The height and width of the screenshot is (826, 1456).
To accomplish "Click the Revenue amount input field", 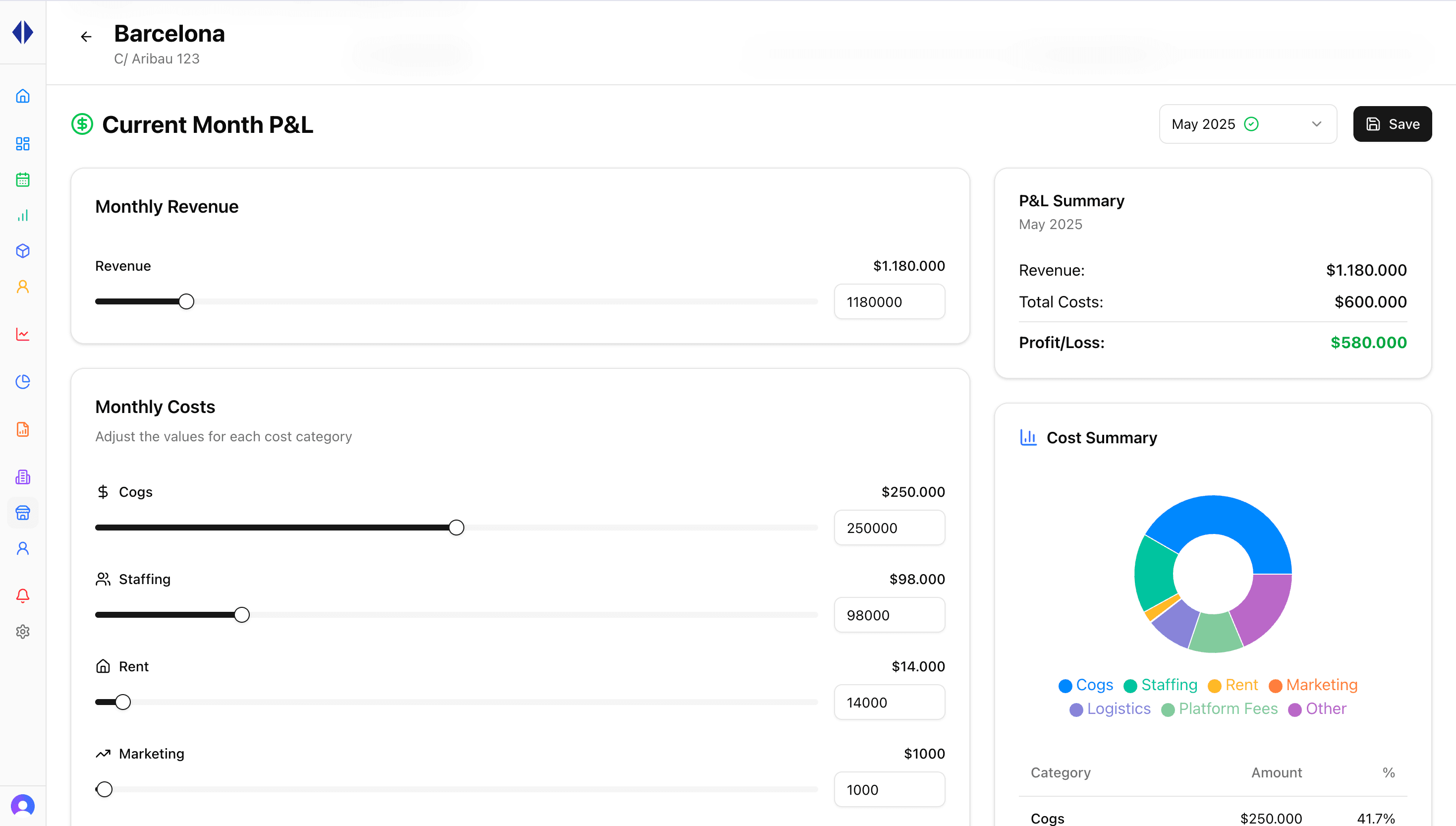I will [889, 302].
